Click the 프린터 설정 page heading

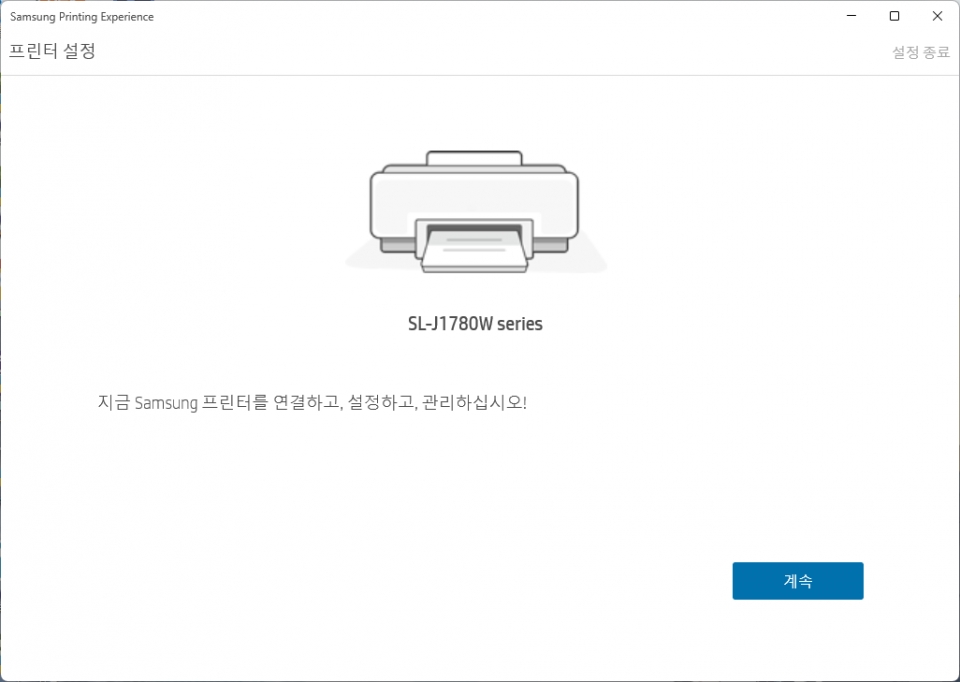pos(53,51)
